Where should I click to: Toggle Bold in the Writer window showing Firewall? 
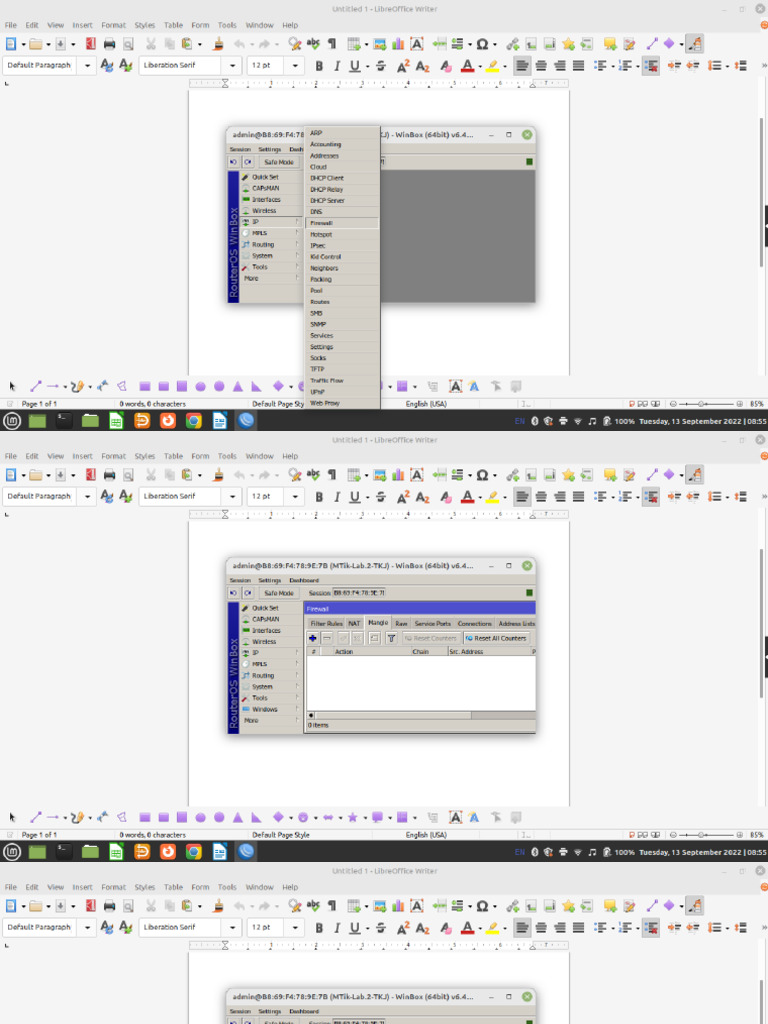click(319, 497)
